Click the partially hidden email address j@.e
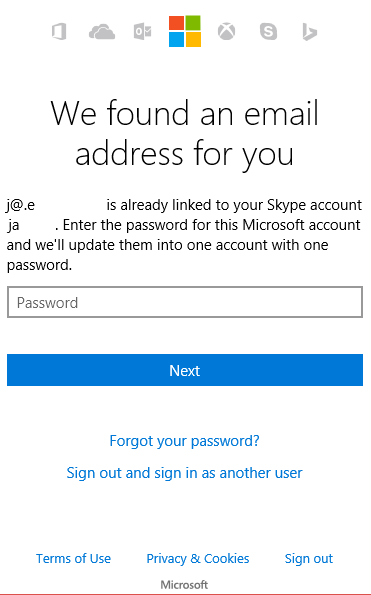This screenshot has height=595, width=371. pyautogui.click(x=20, y=205)
